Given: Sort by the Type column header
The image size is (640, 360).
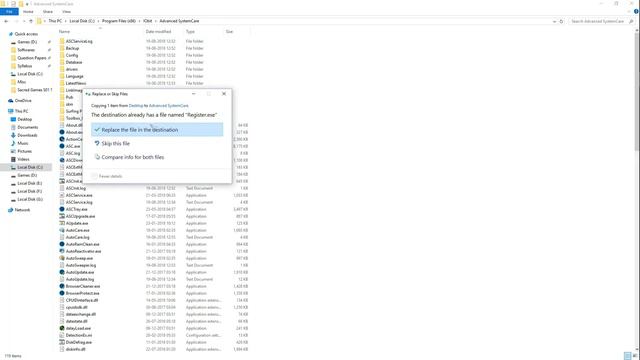Looking at the screenshot, I should [190, 31].
